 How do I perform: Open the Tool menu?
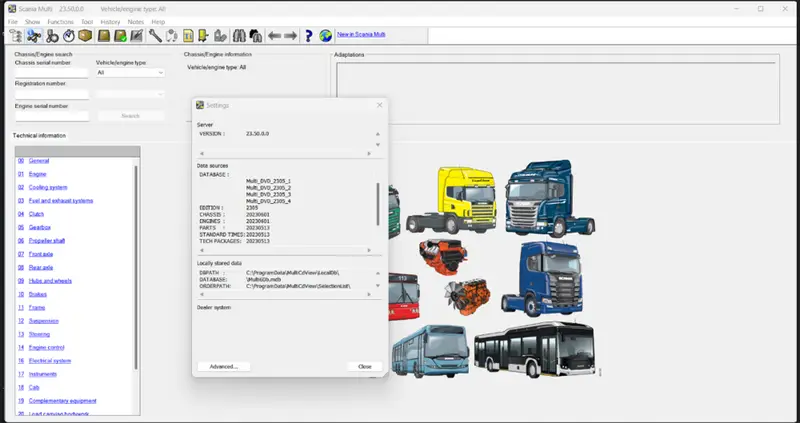87,22
